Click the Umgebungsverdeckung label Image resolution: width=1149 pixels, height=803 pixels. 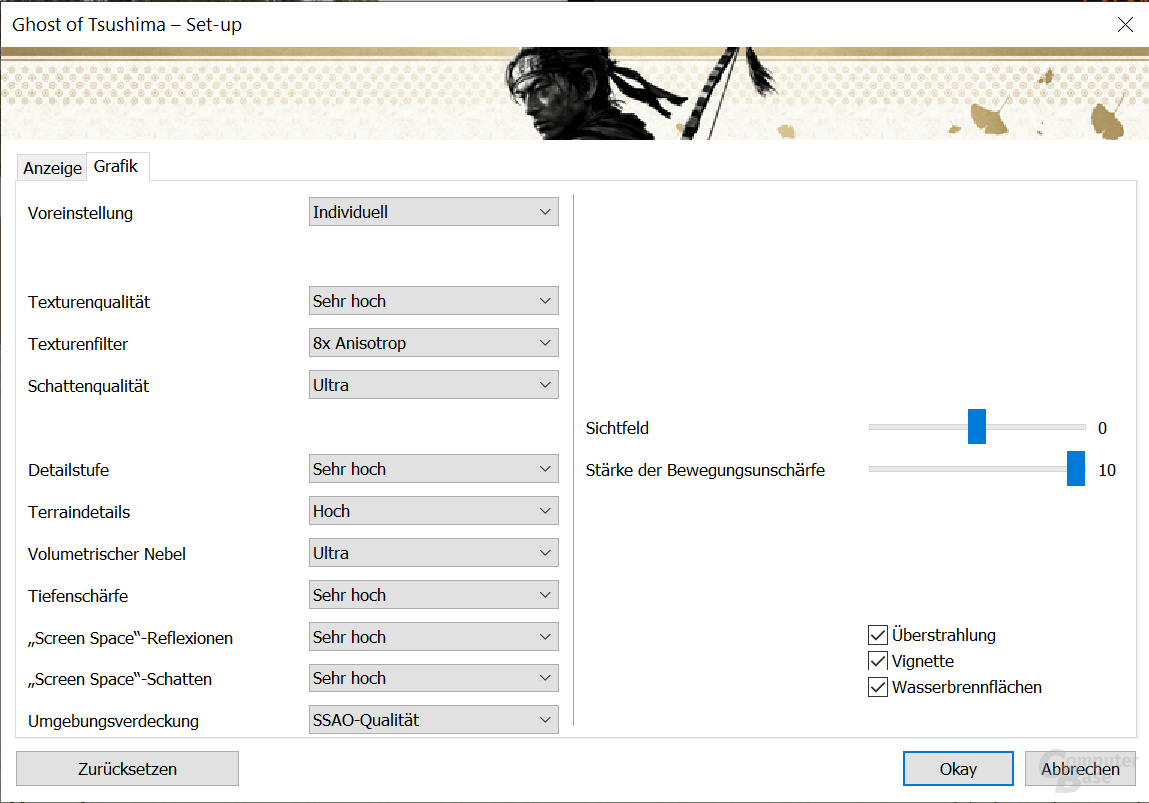[114, 721]
